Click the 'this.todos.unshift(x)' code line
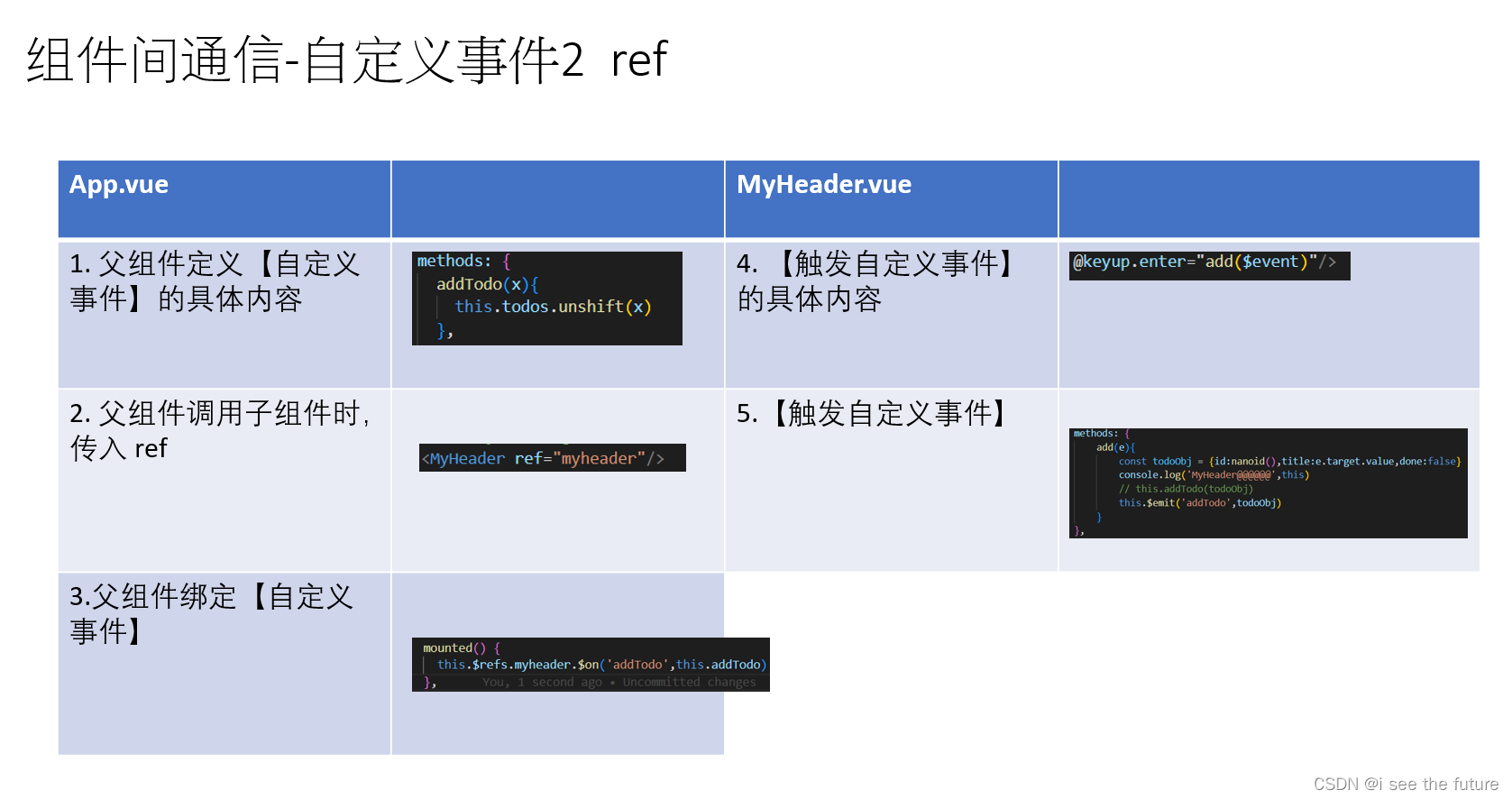1512x799 pixels. point(553,307)
